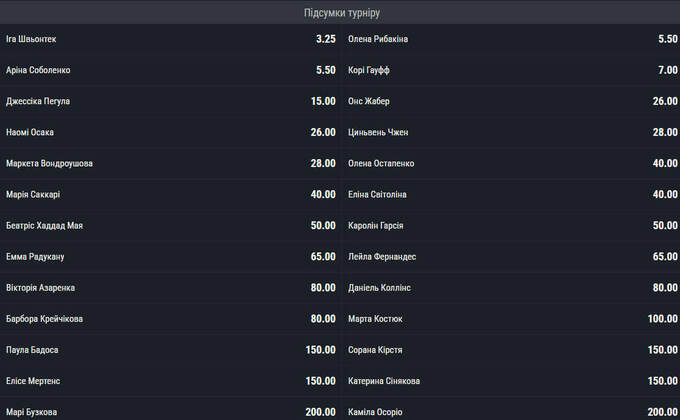The width and height of the screenshot is (680, 420).
Task: Select Емма Радукану at 65.00
Action: (x=170, y=257)
